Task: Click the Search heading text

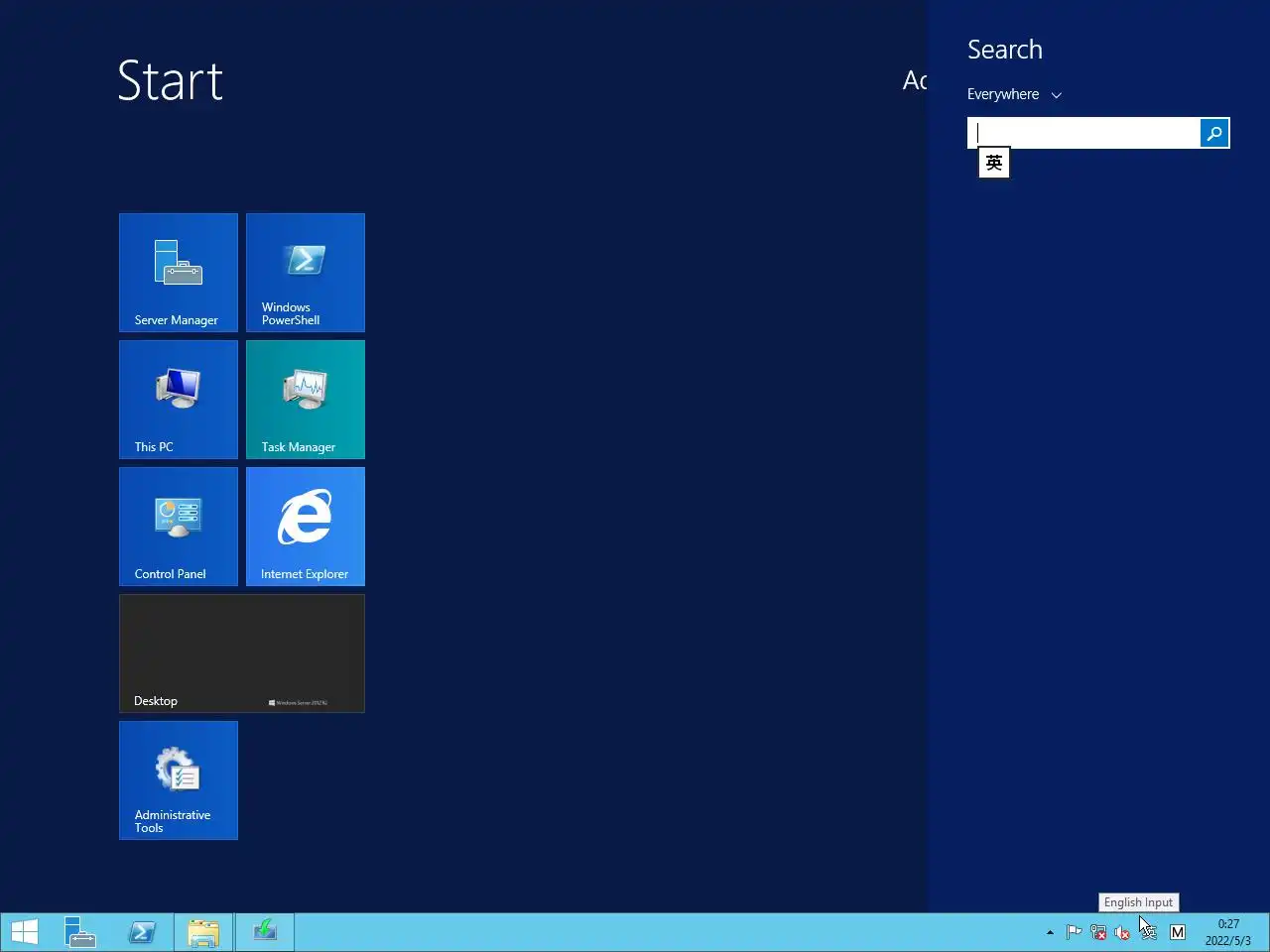Action: pos(1005,50)
